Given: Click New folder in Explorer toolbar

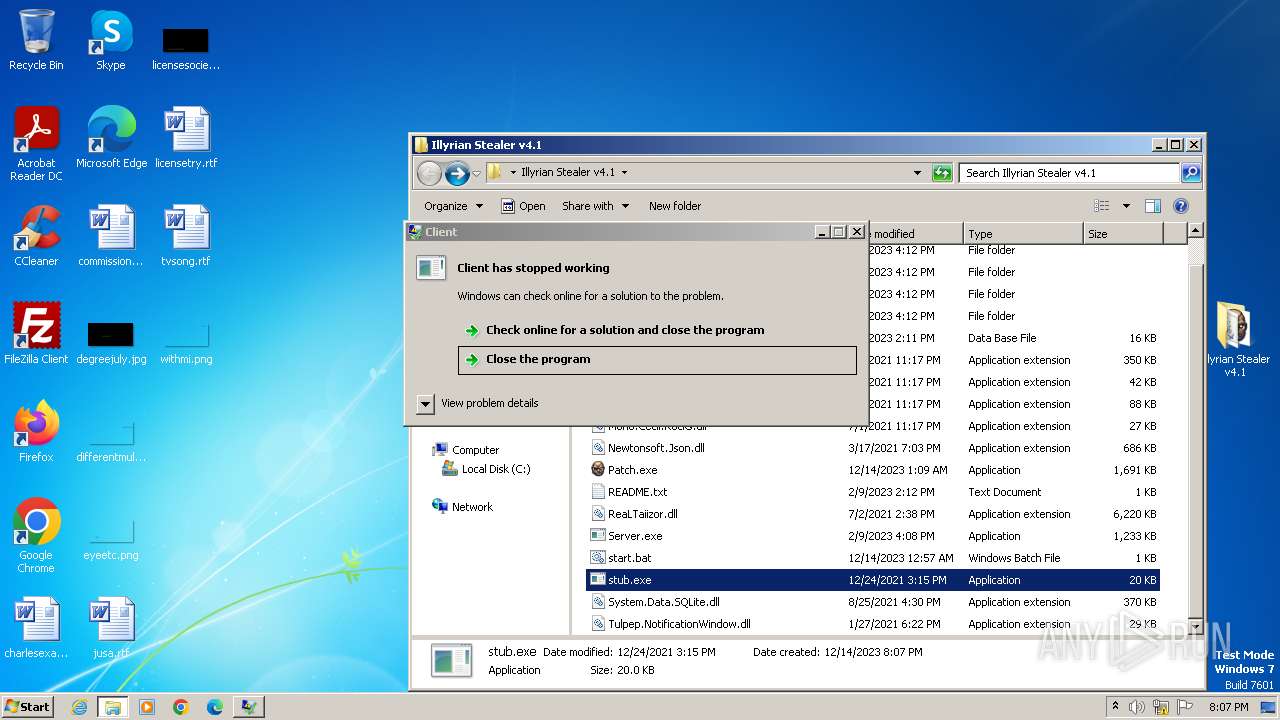Looking at the screenshot, I should pyautogui.click(x=675, y=206).
